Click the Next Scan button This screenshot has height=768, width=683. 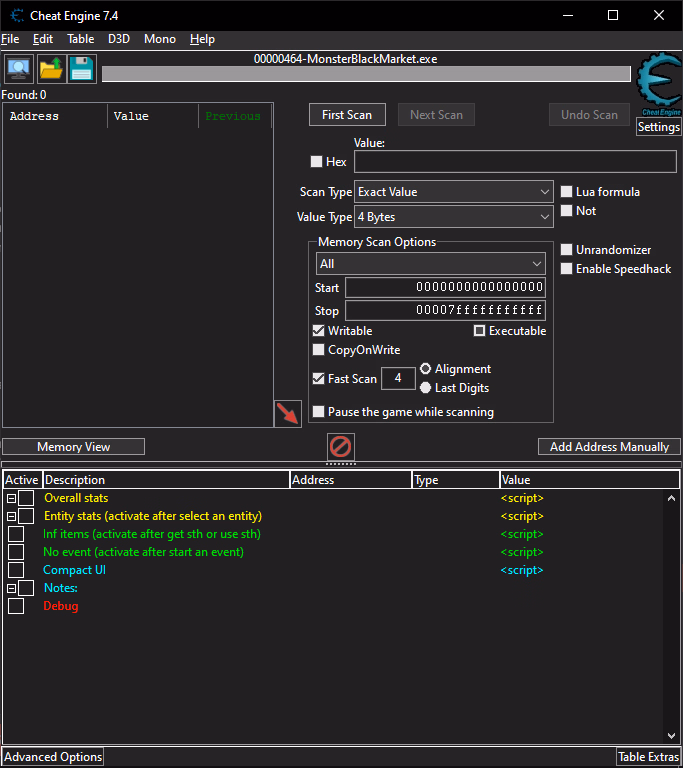coord(436,115)
